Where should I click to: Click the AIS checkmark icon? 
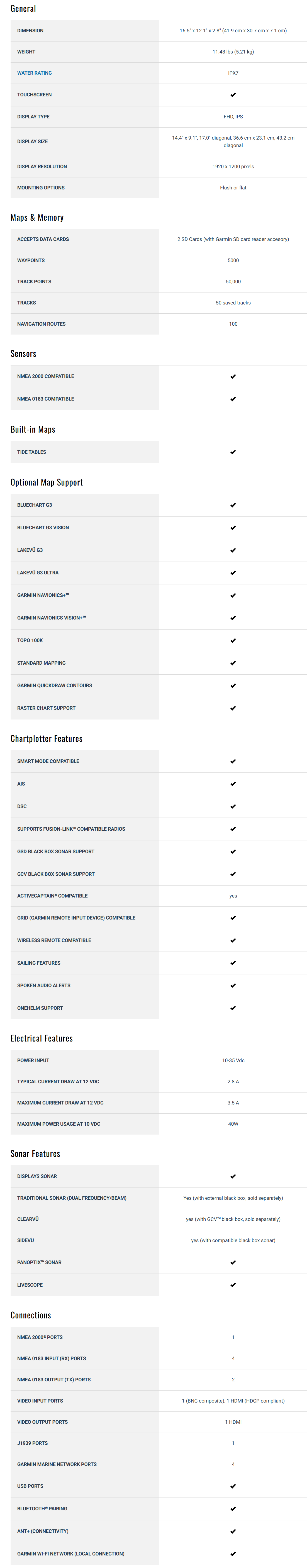(233, 784)
